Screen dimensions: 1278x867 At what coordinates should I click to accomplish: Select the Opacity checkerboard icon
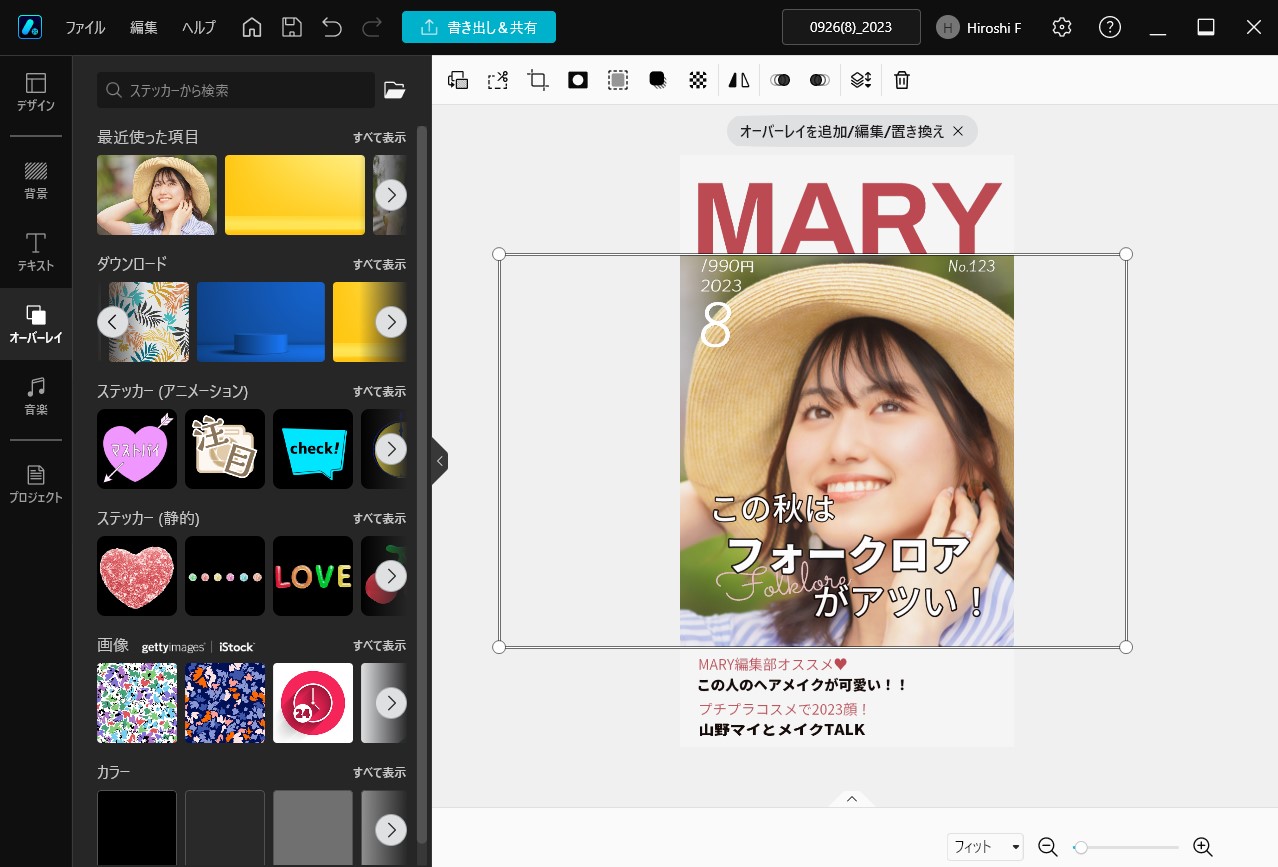tap(698, 81)
